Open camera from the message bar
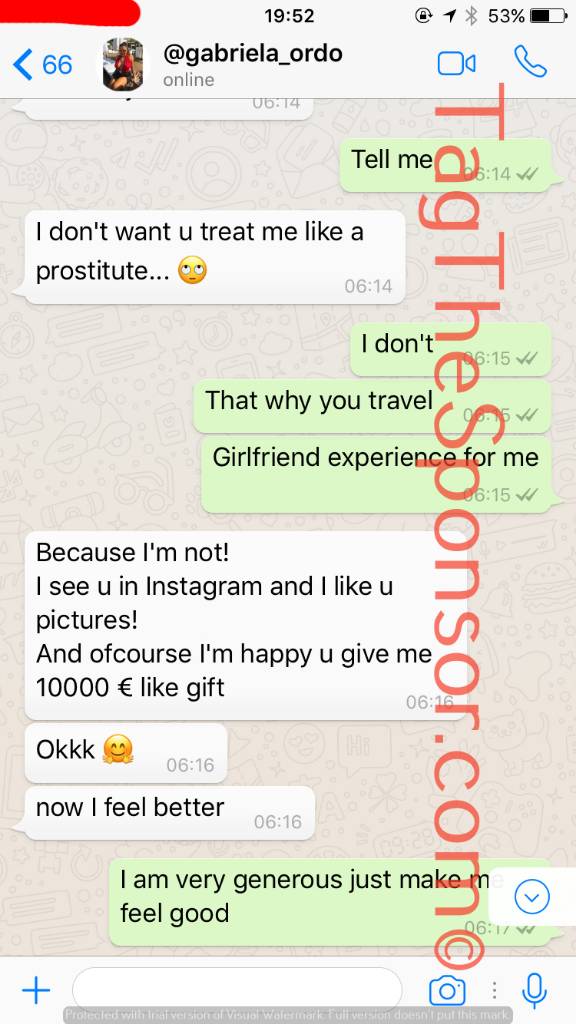The width and height of the screenshot is (576, 1024). point(447,991)
